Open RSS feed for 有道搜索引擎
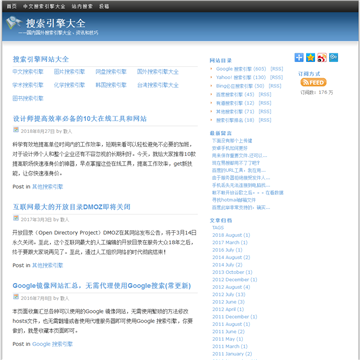360x360 pixels. (x=265, y=103)
